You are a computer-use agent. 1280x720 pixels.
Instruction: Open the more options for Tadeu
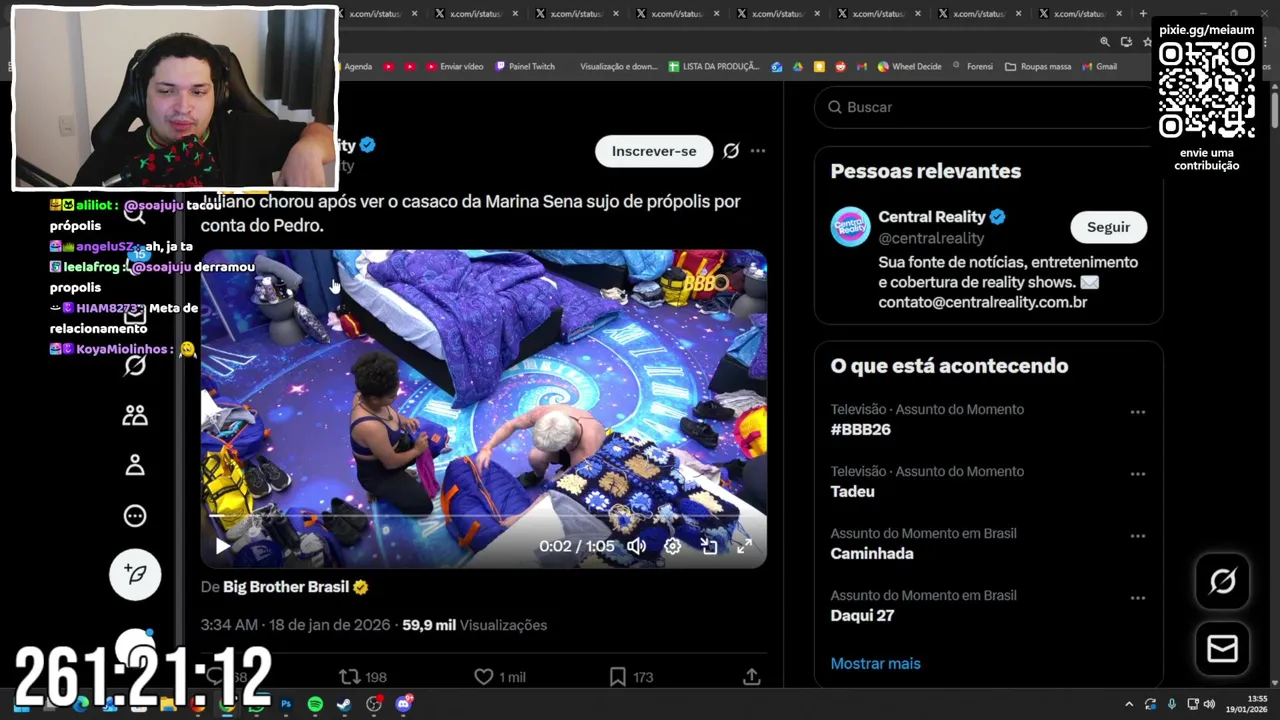point(1138,474)
